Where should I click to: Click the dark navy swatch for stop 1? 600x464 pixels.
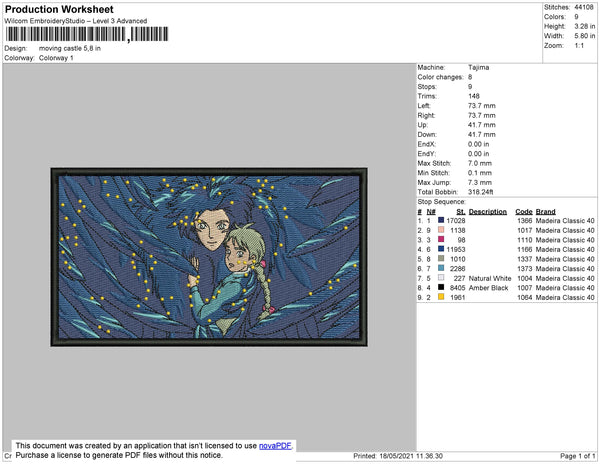click(x=441, y=220)
